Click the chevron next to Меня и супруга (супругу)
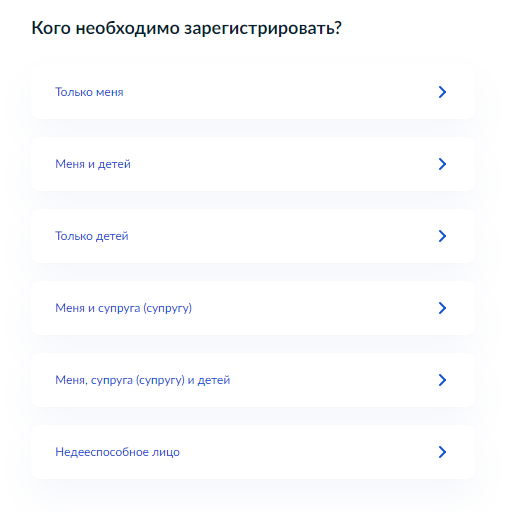 (x=442, y=308)
